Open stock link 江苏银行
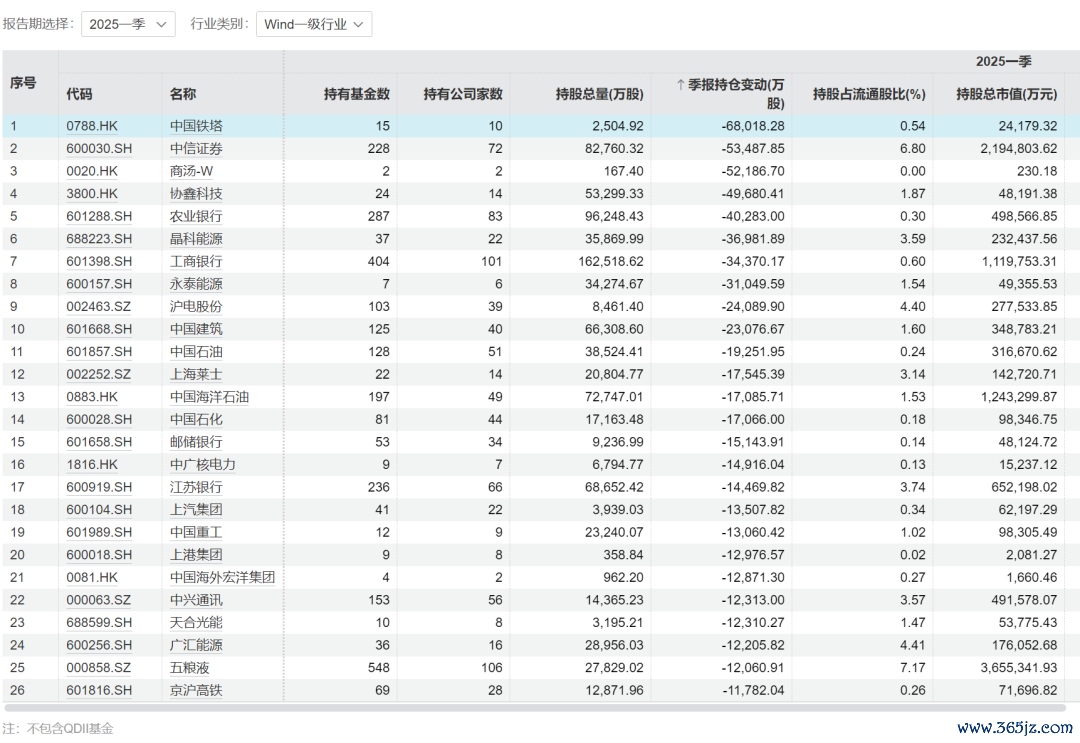The image size is (1080, 743). [x=196, y=488]
